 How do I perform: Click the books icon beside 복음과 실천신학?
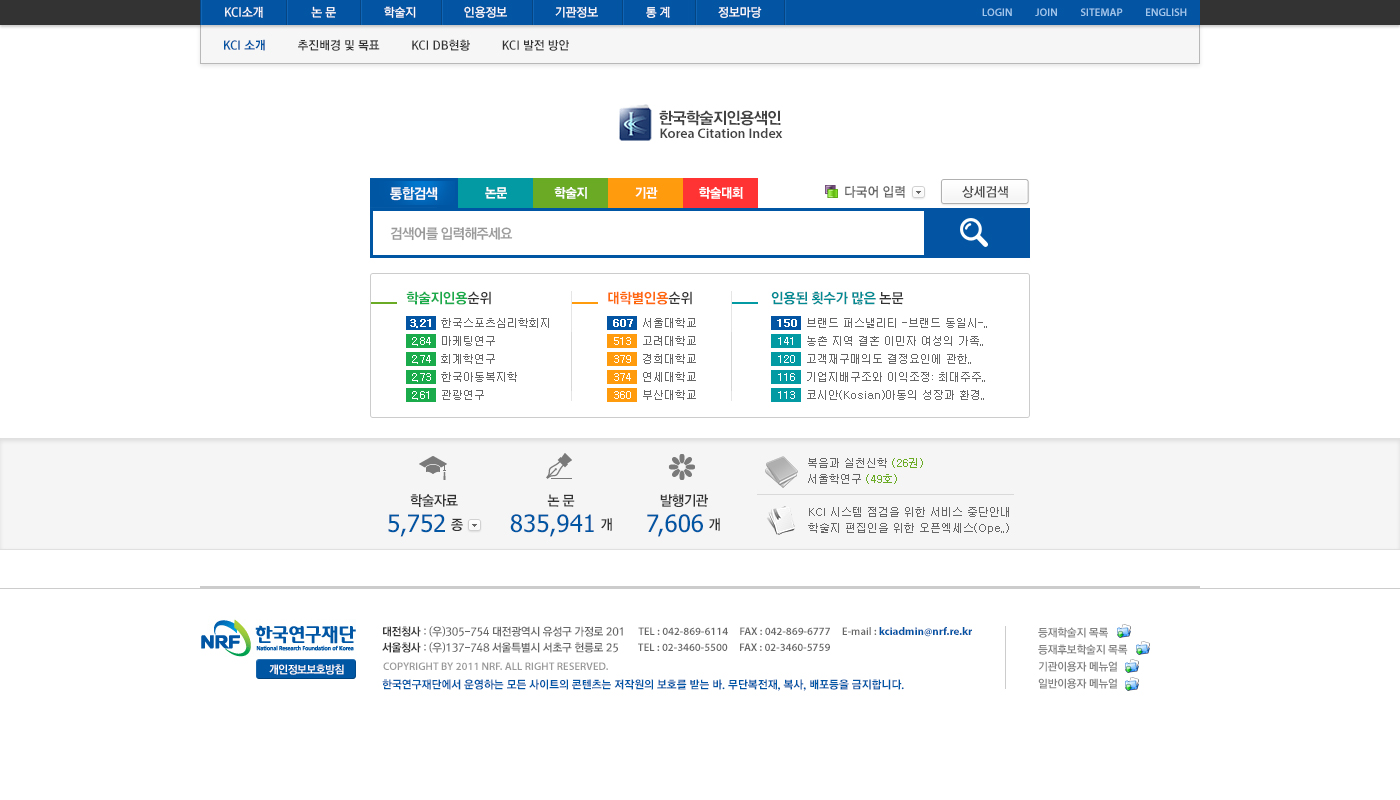click(781, 471)
